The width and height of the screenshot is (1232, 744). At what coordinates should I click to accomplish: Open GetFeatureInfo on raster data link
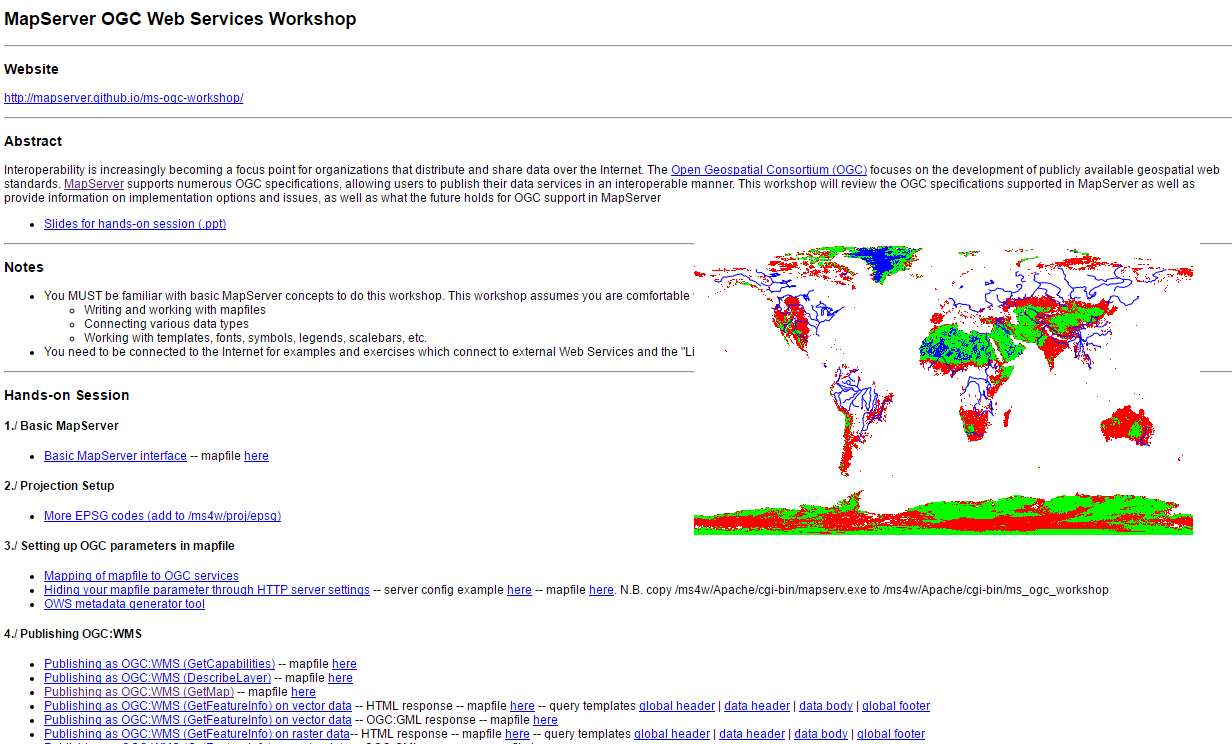(197, 734)
